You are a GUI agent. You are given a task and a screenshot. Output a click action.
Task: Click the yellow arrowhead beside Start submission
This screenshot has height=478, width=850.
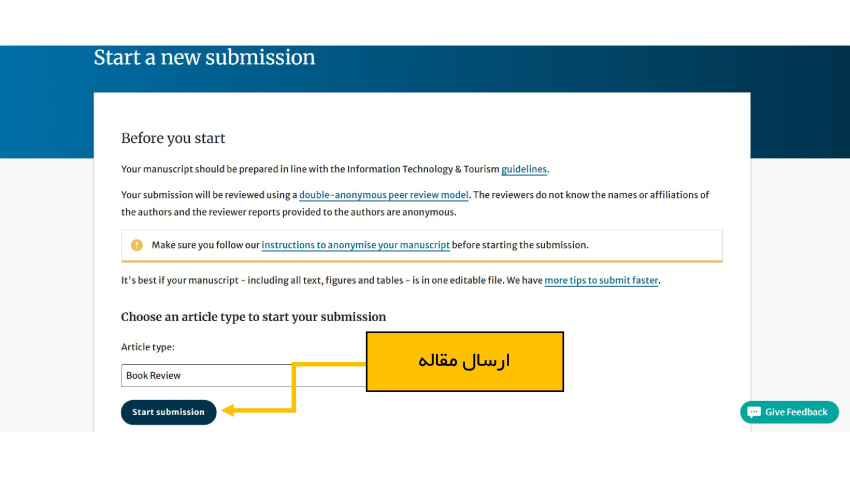228,411
